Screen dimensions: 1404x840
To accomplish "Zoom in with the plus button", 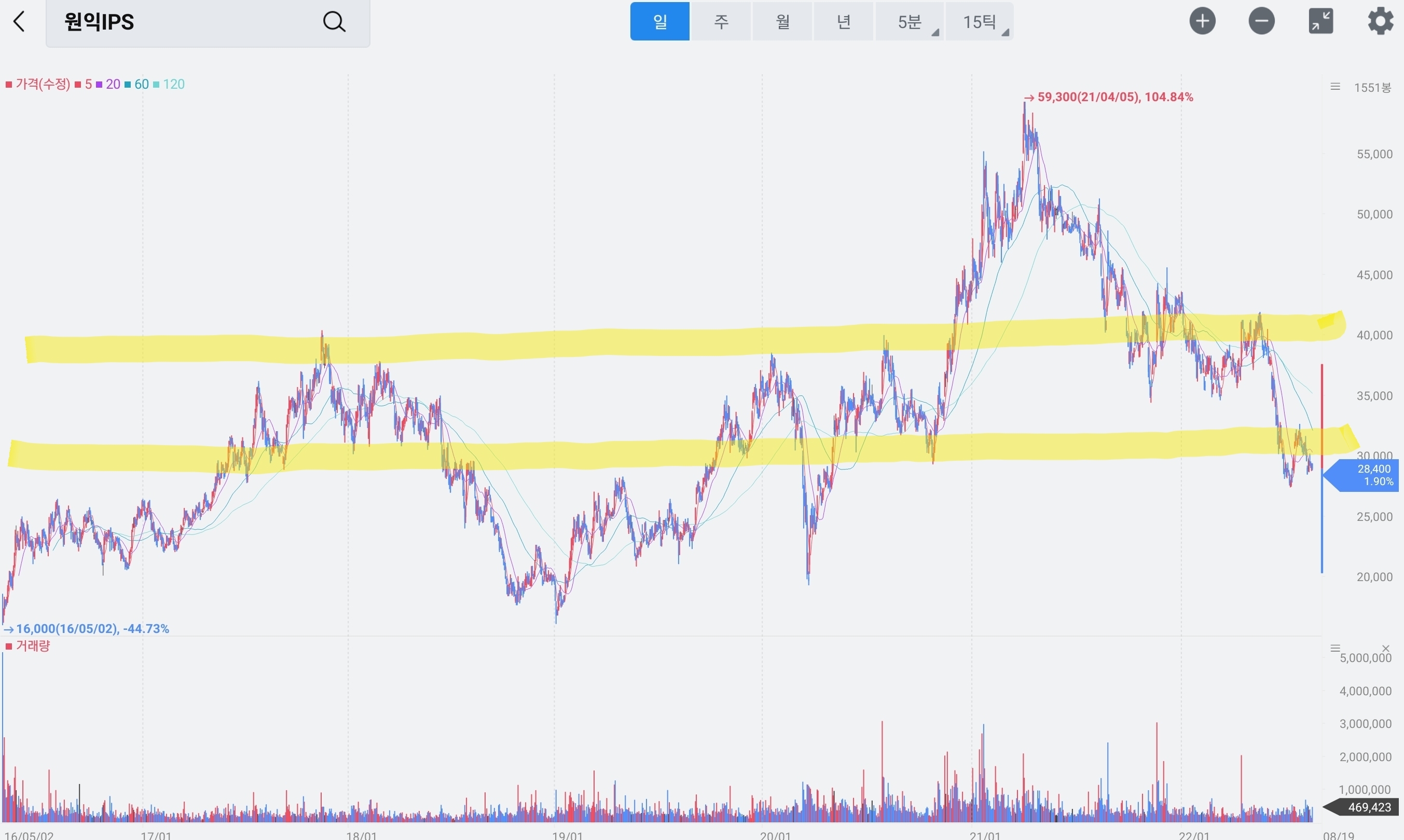I will pyautogui.click(x=1202, y=21).
